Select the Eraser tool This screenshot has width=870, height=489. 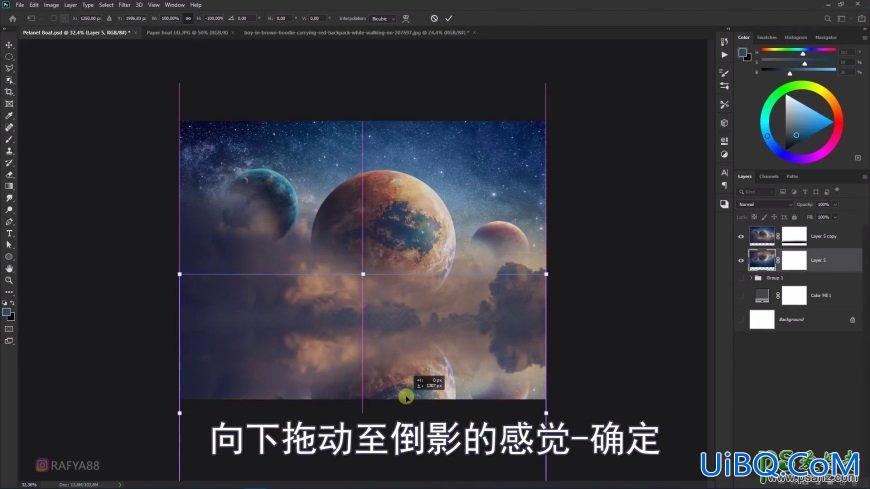point(9,174)
